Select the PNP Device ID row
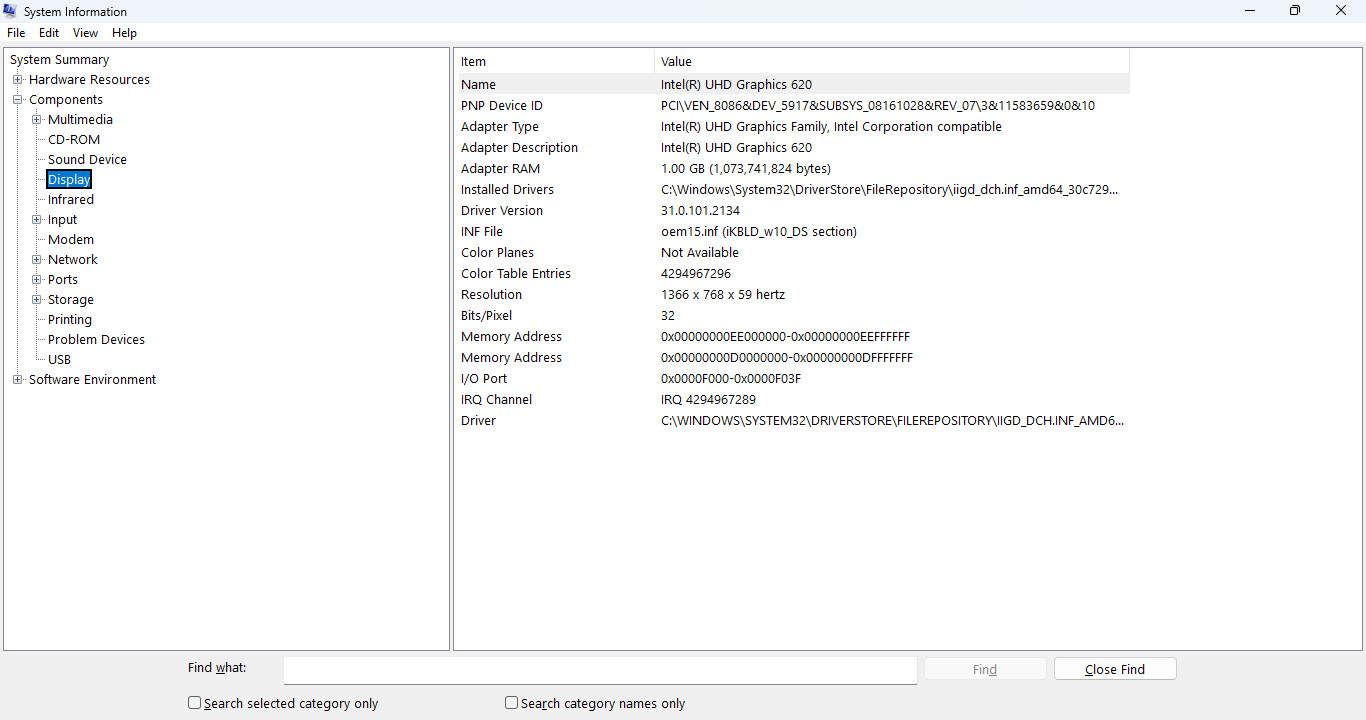Image resolution: width=1366 pixels, height=720 pixels. coord(793,106)
